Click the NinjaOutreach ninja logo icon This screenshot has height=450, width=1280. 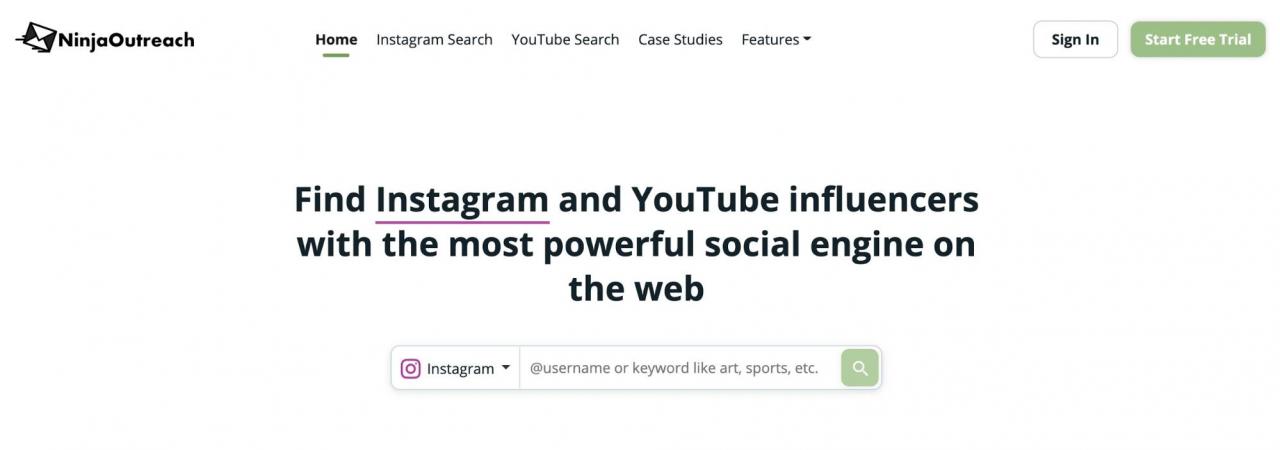coord(35,38)
